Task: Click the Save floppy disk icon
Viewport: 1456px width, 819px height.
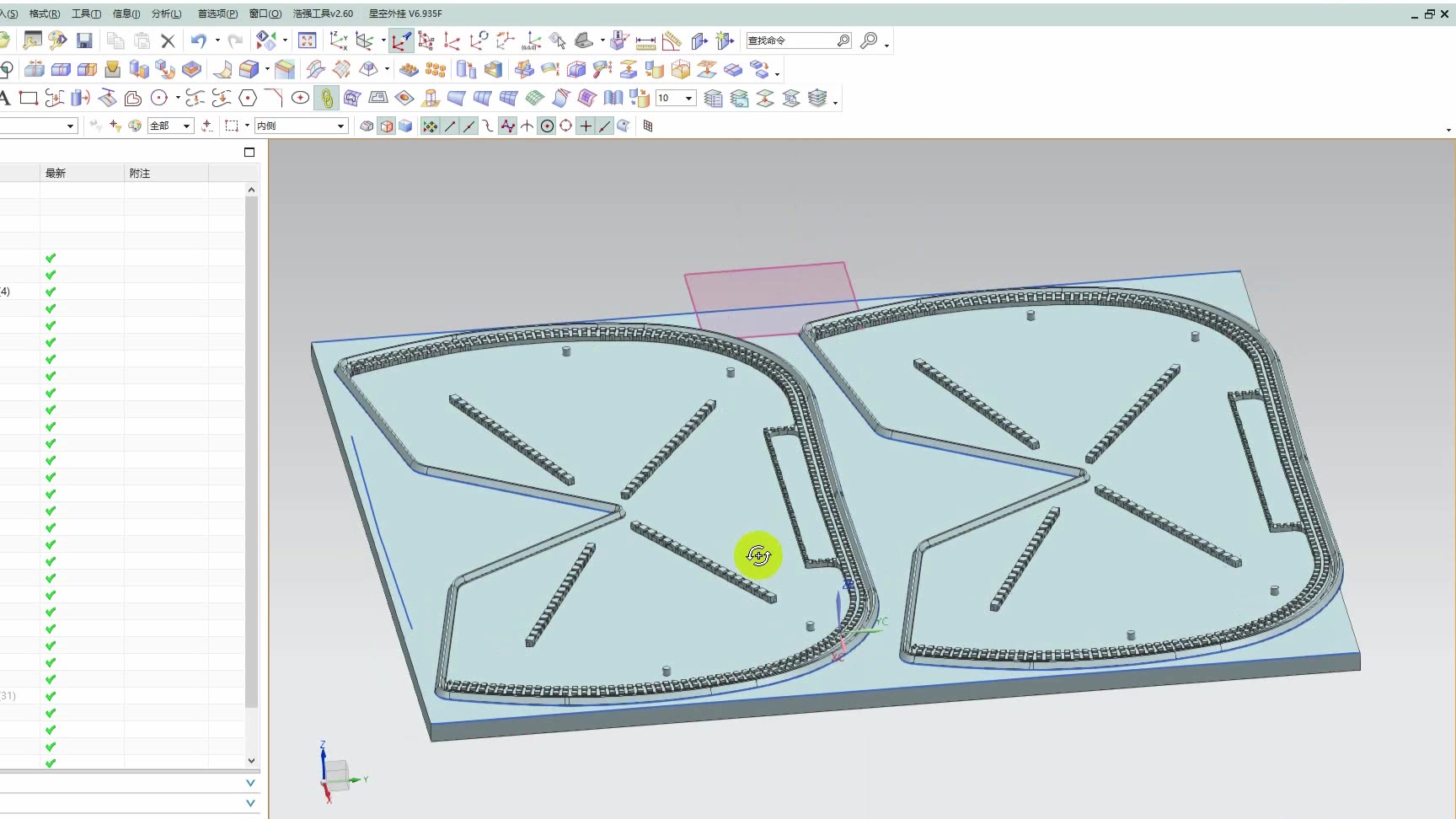Action: tap(84, 40)
